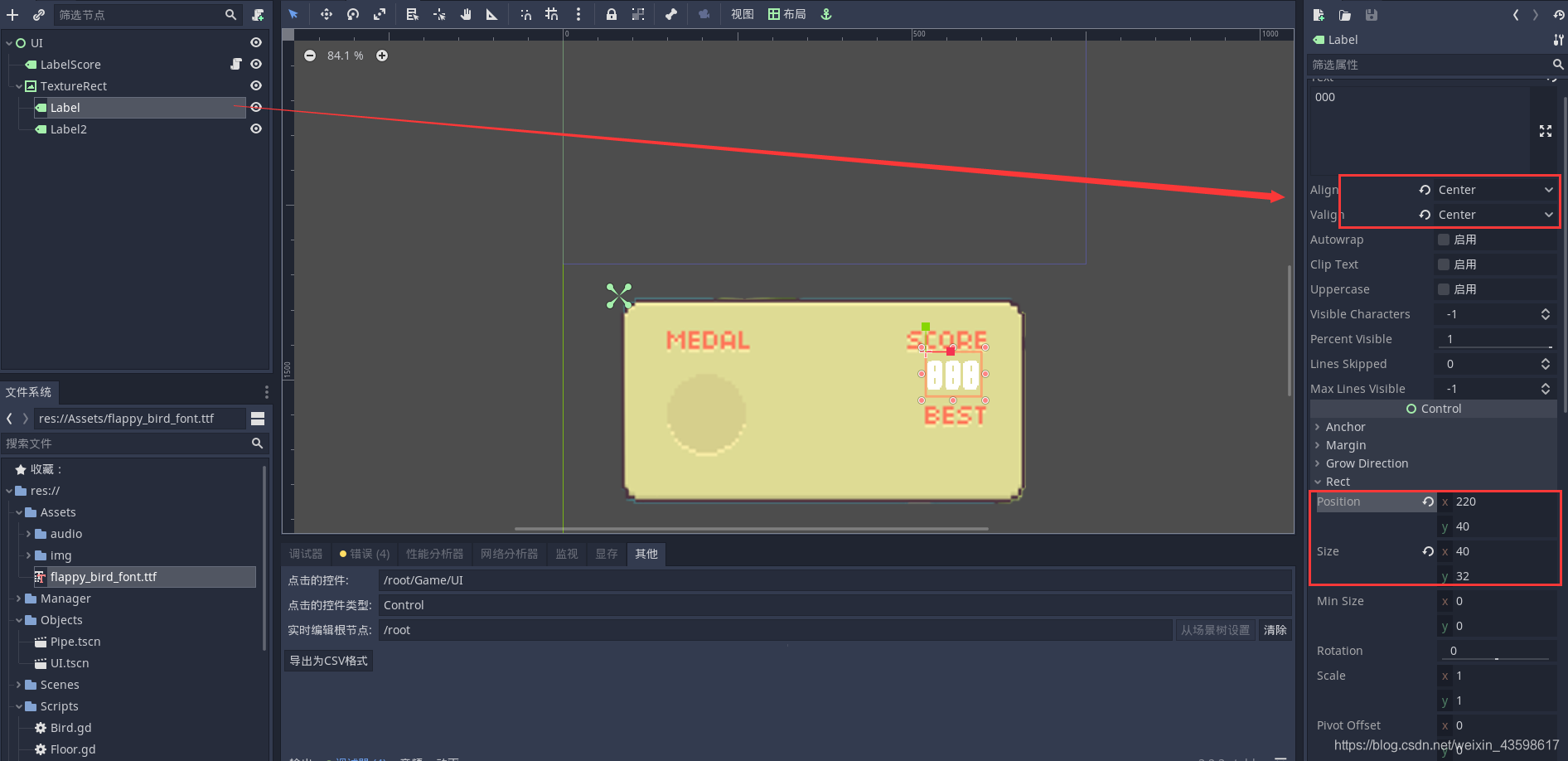Screen dimensions: 1568x761
Task: Activate the Pan Mode hand tool
Action: (466, 14)
